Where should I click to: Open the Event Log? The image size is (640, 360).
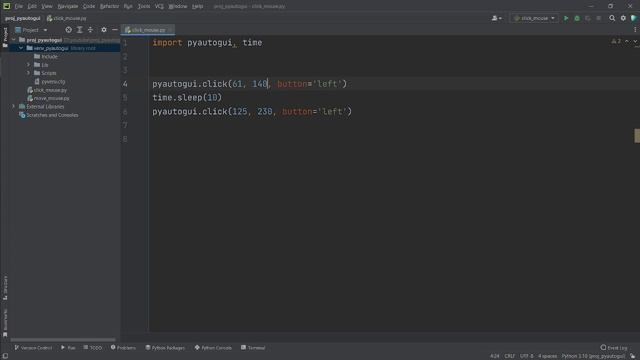(x=613, y=348)
